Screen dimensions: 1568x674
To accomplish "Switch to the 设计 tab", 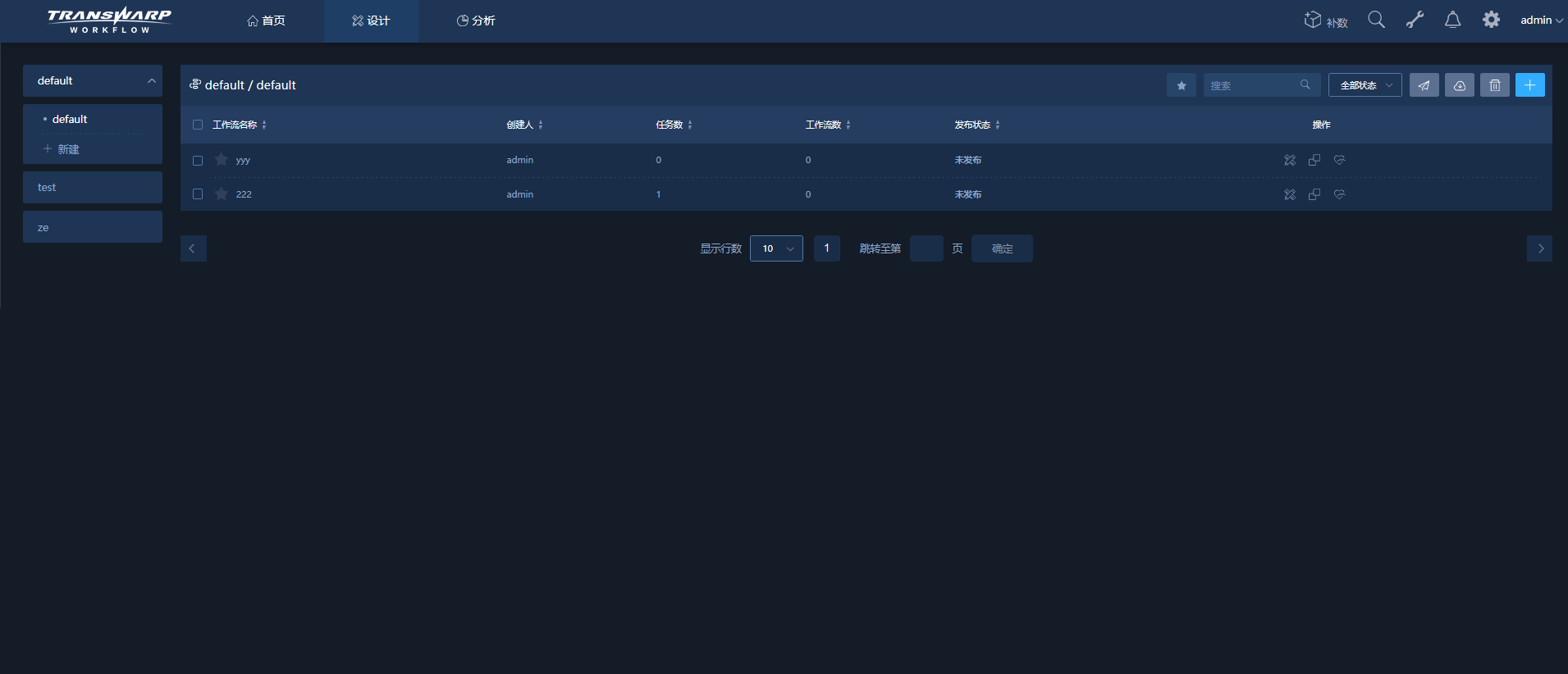I will click(371, 20).
